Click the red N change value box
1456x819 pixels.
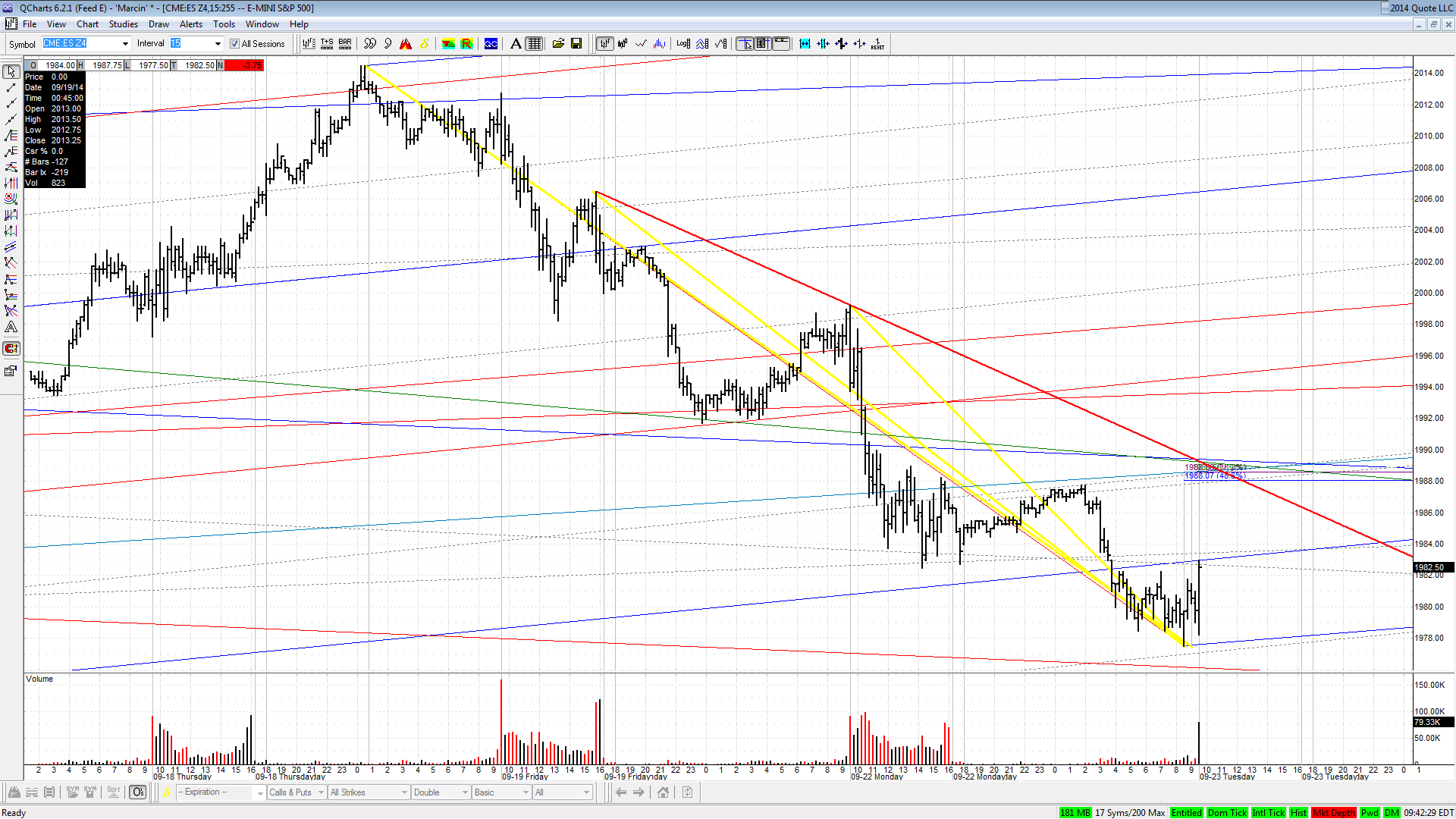tap(243, 65)
